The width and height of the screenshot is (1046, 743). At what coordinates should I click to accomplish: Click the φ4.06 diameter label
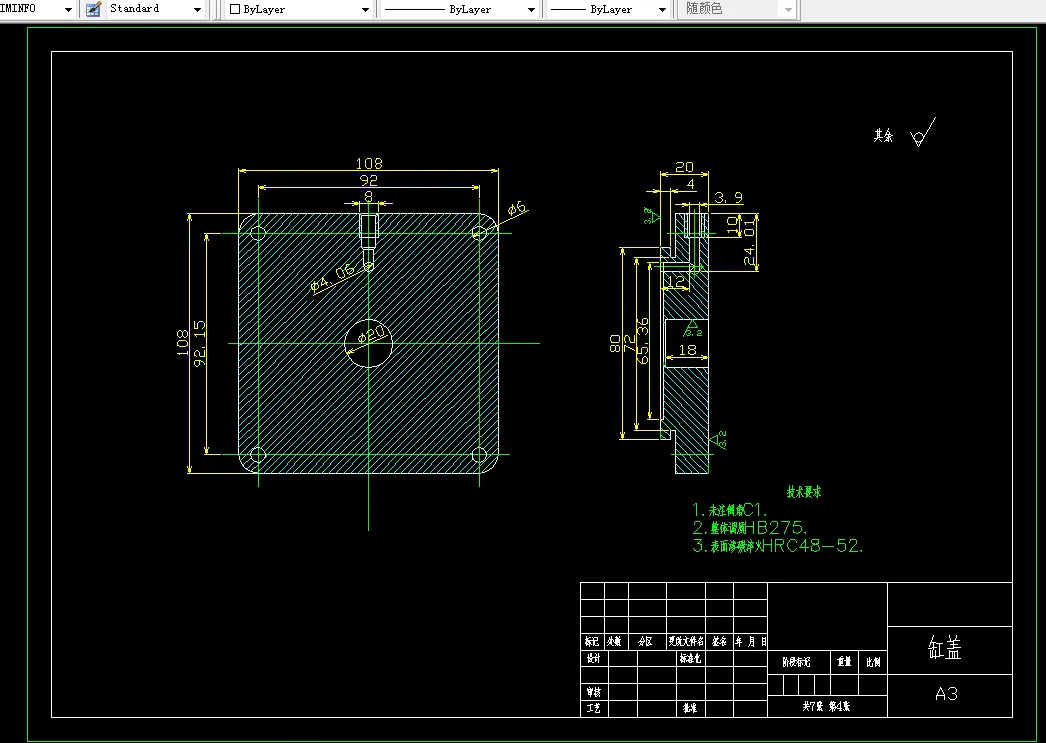pos(332,278)
